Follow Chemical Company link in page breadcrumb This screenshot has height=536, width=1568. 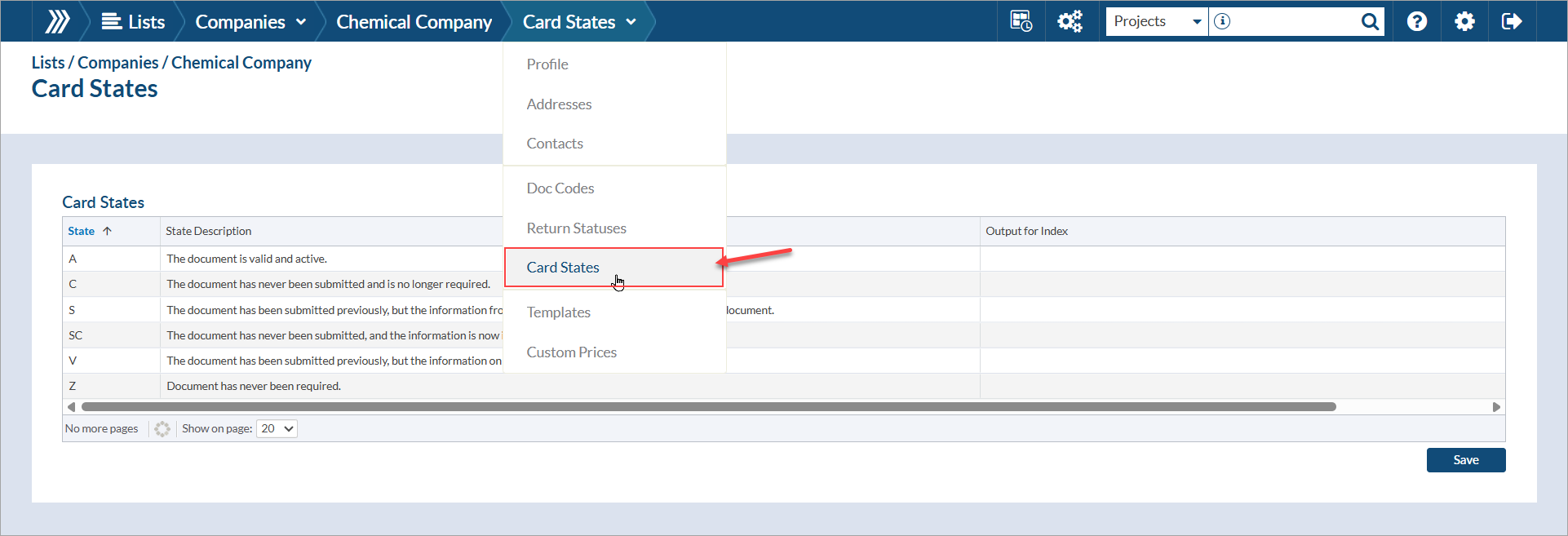tap(241, 63)
